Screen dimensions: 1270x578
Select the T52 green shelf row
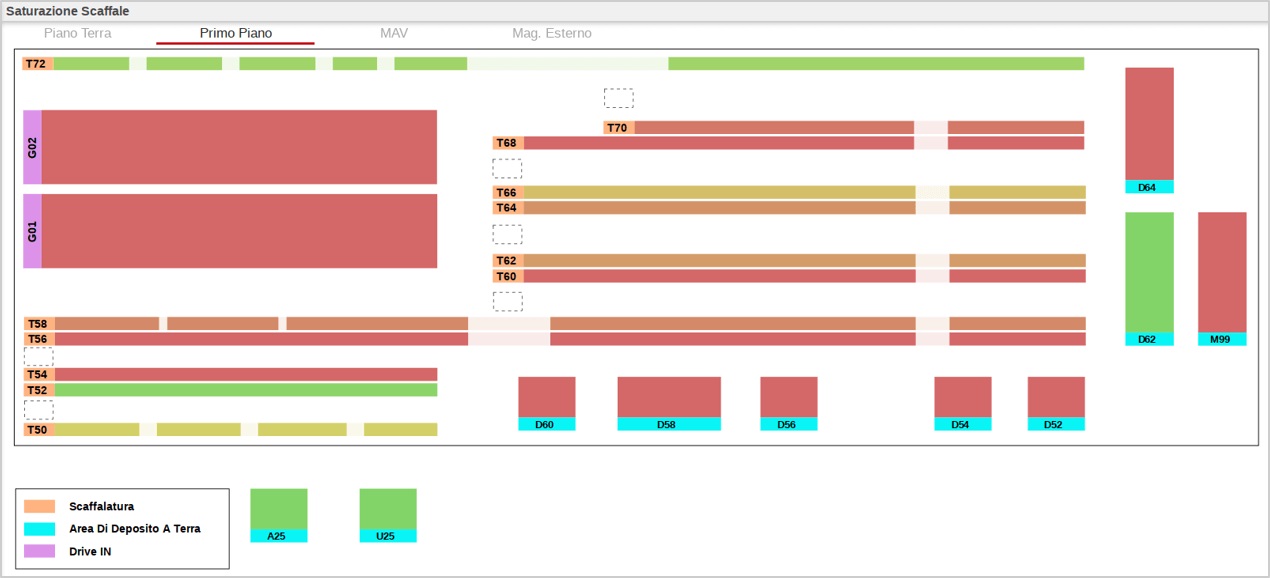point(245,390)
